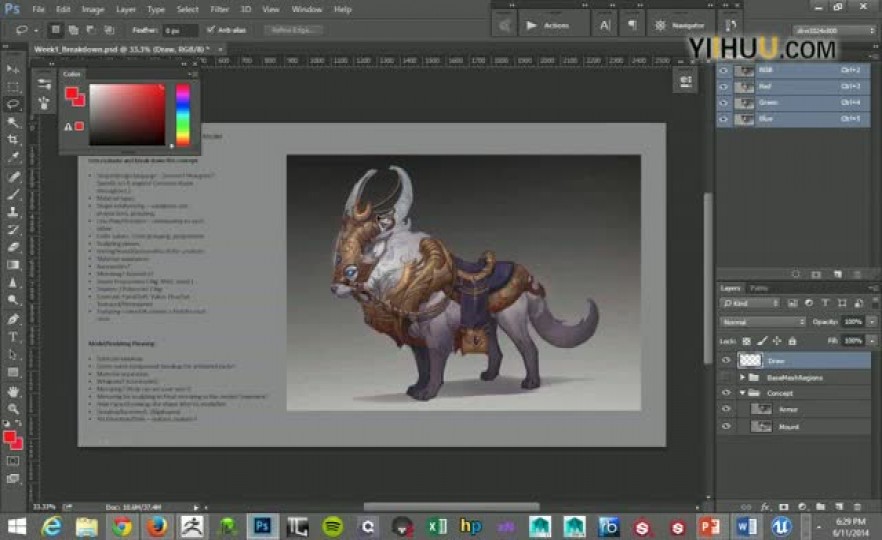Viewport: 882px width, 540px height.
Task: Hide the Mount layer
Action: (726, 426)
